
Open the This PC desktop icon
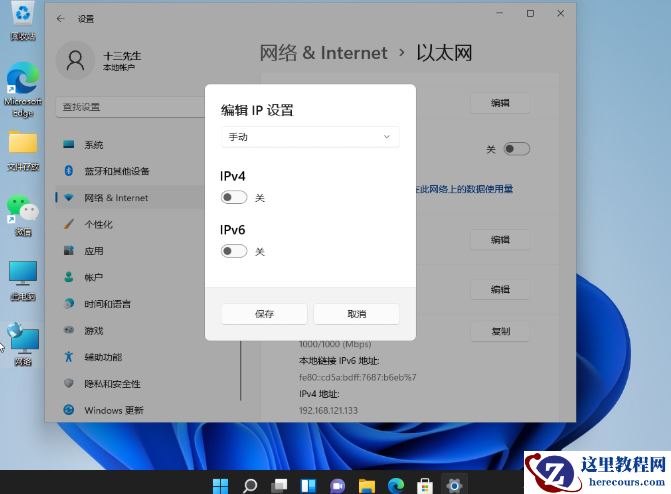(x=23, y=281)
